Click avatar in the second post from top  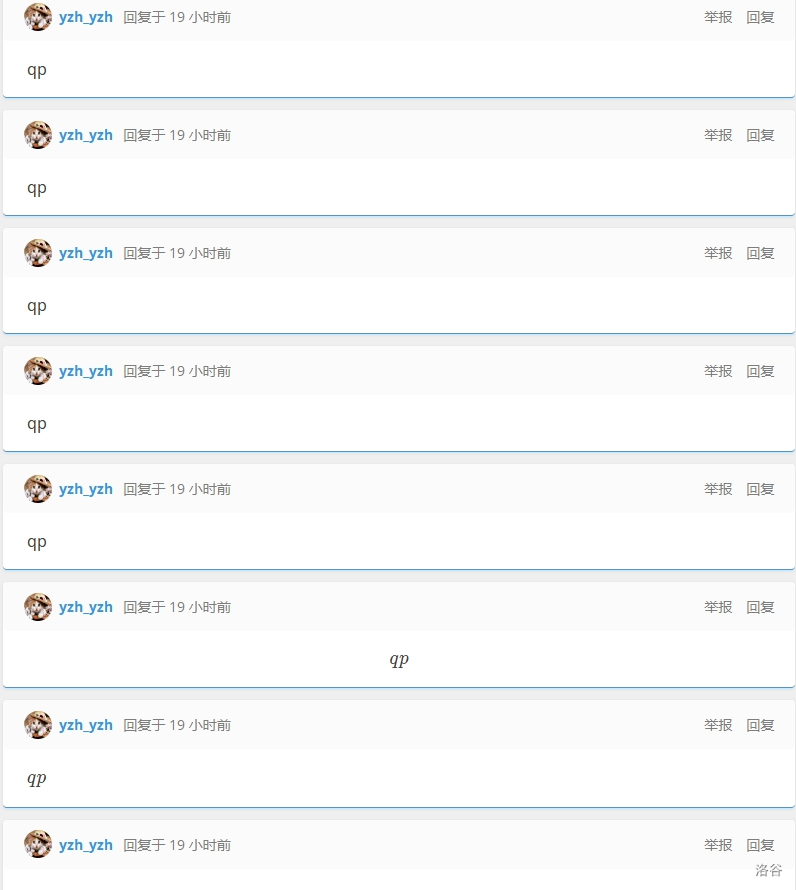(38, 135)
